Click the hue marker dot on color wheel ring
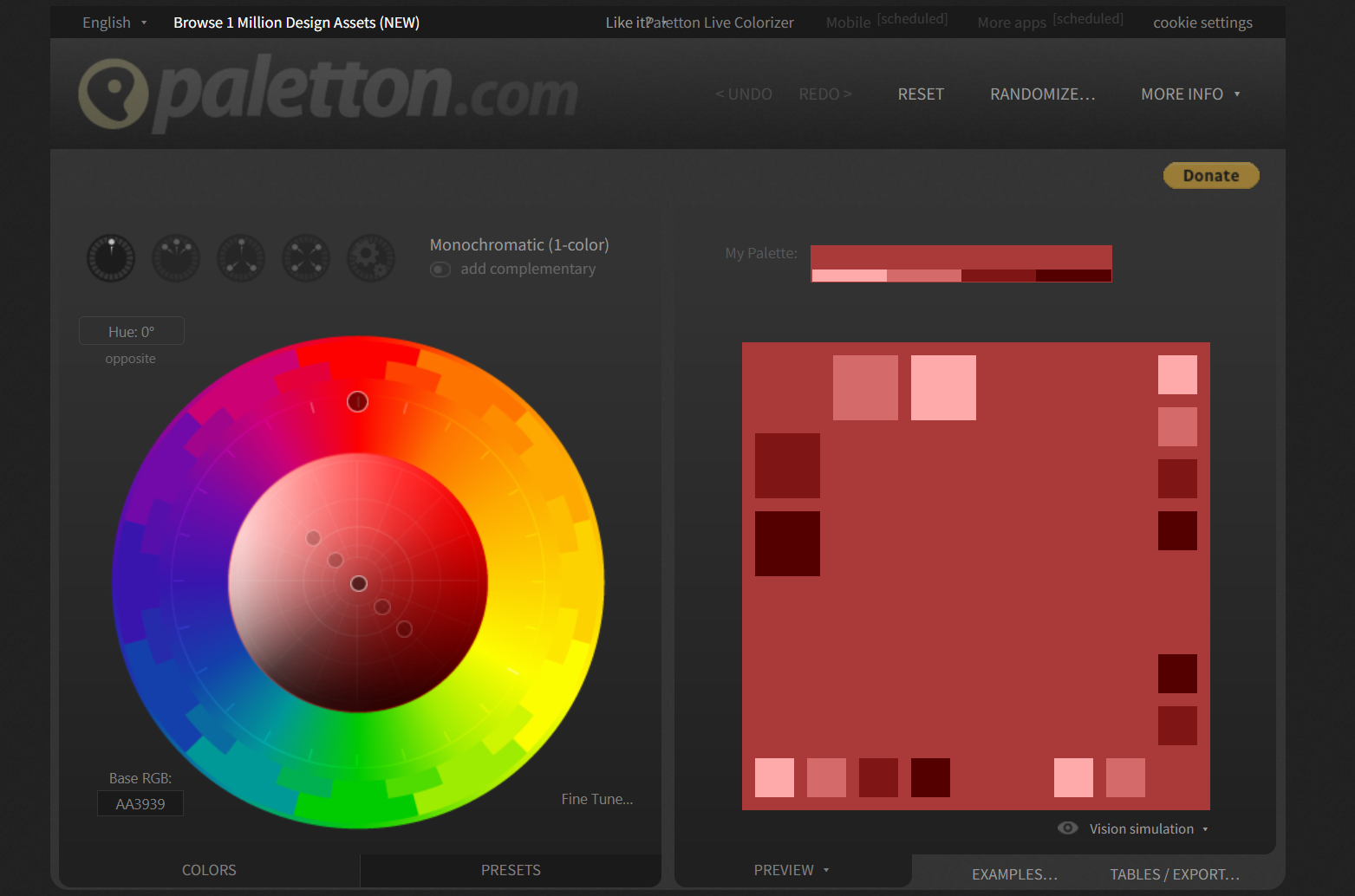Screen dimensions: 1355x896 [357, 402]
